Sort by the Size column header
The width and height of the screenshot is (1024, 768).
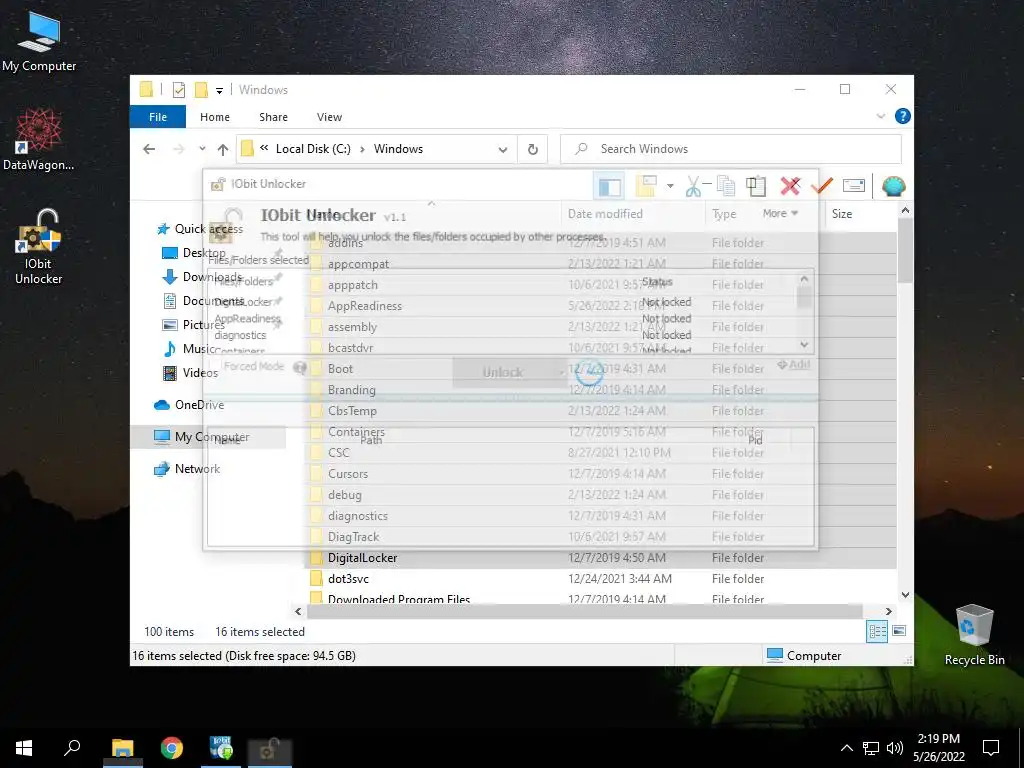(x=842, y=214)
